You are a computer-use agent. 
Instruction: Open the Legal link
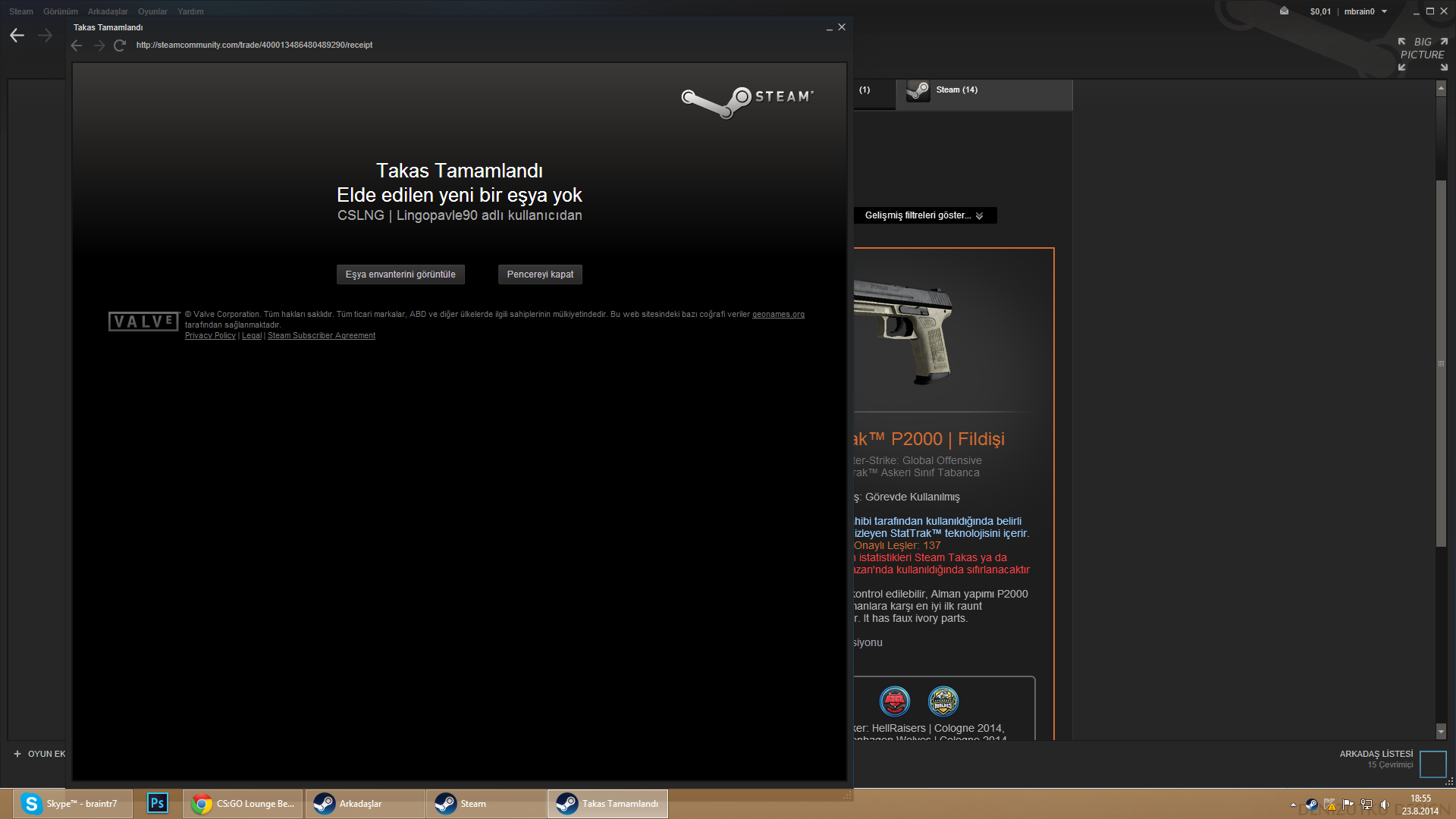point(252,335)
